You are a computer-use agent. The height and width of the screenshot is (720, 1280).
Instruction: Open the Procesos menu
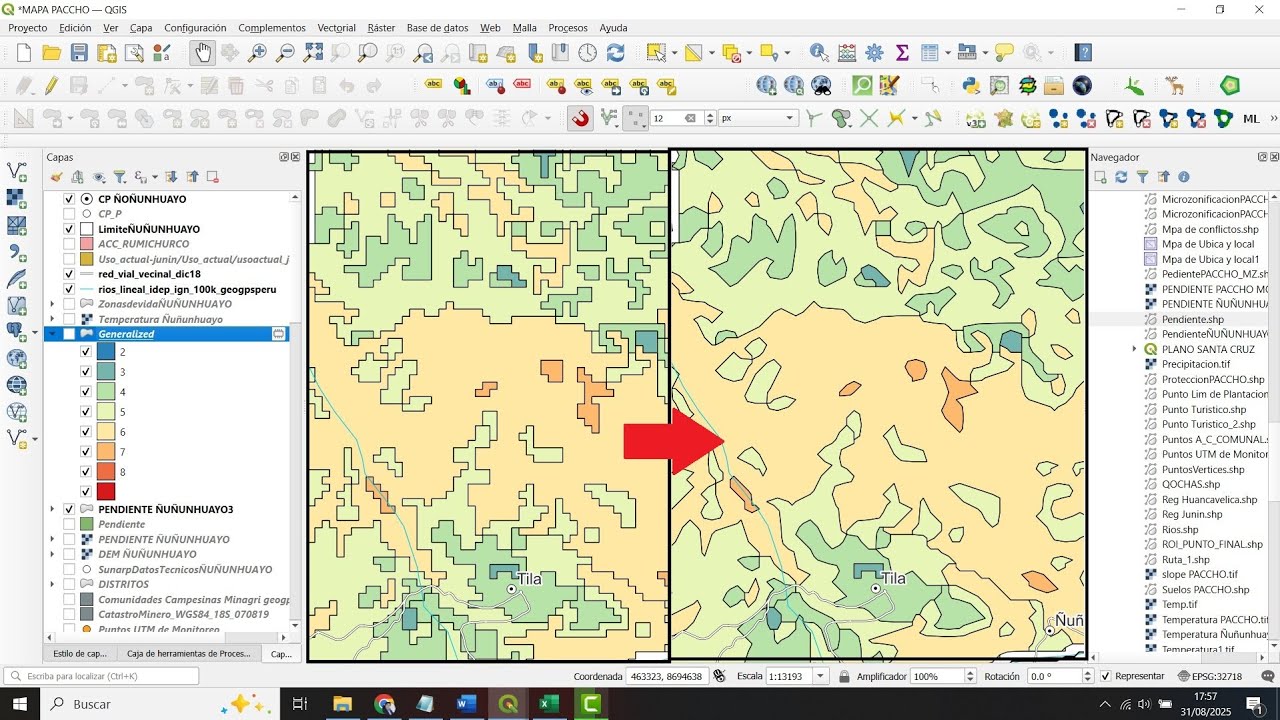tap(568, 28)
